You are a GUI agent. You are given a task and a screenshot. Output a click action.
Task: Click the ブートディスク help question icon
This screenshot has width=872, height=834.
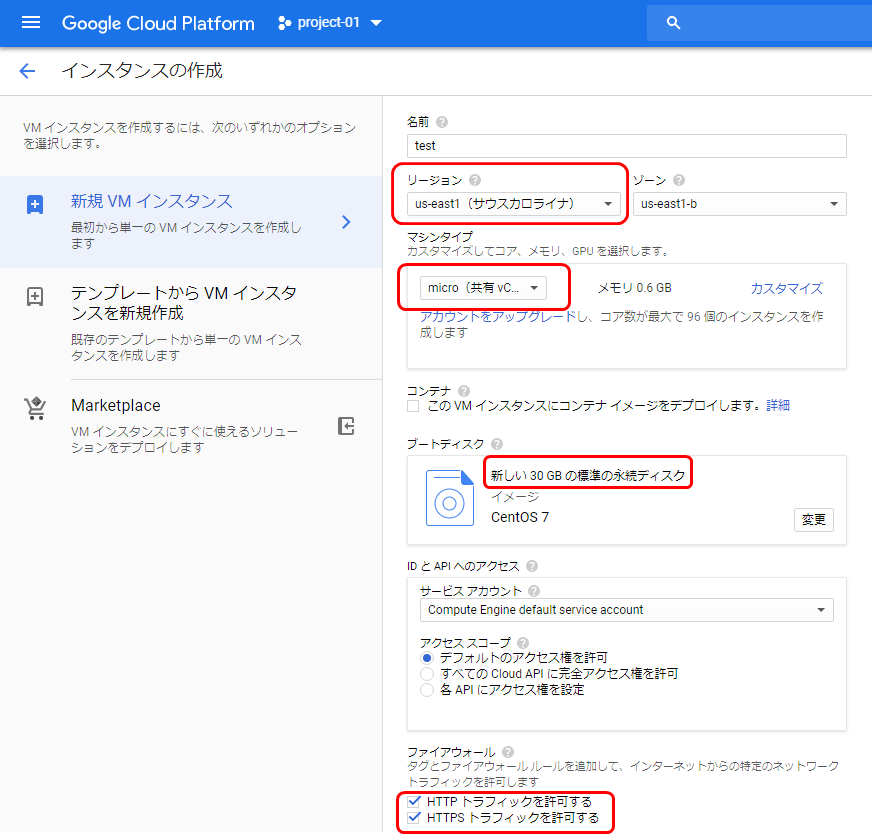[x=497, y=444]
